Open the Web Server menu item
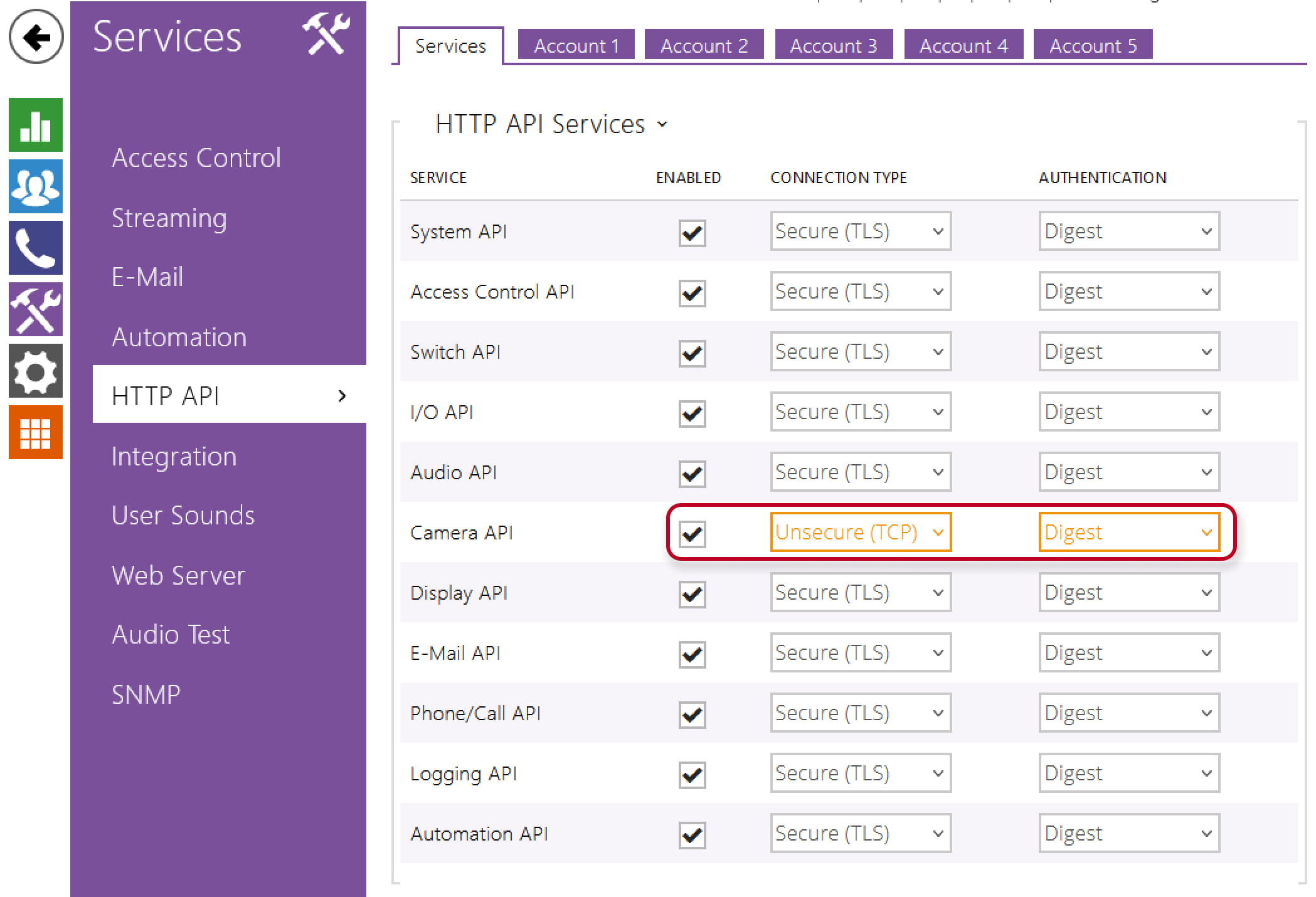Screen dimensions: 1316x897 coord(178,575)
